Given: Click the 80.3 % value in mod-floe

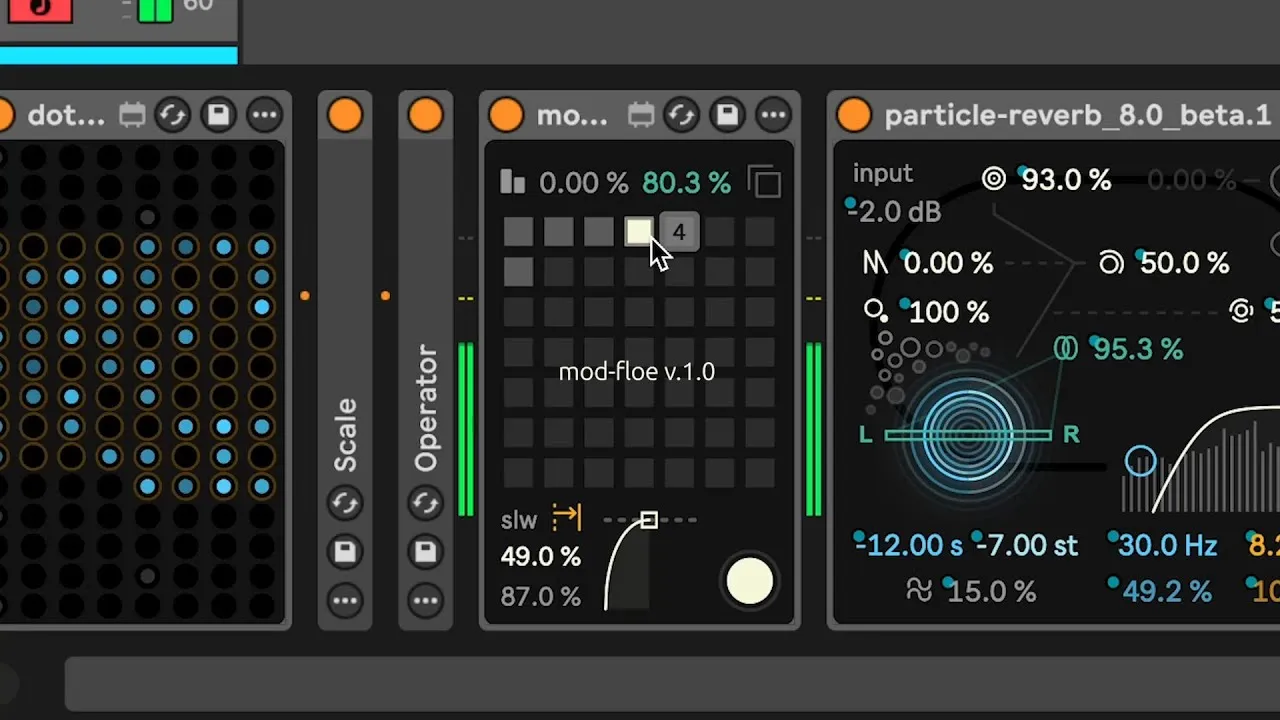Looking at the screenshot, I should [686, 183].
